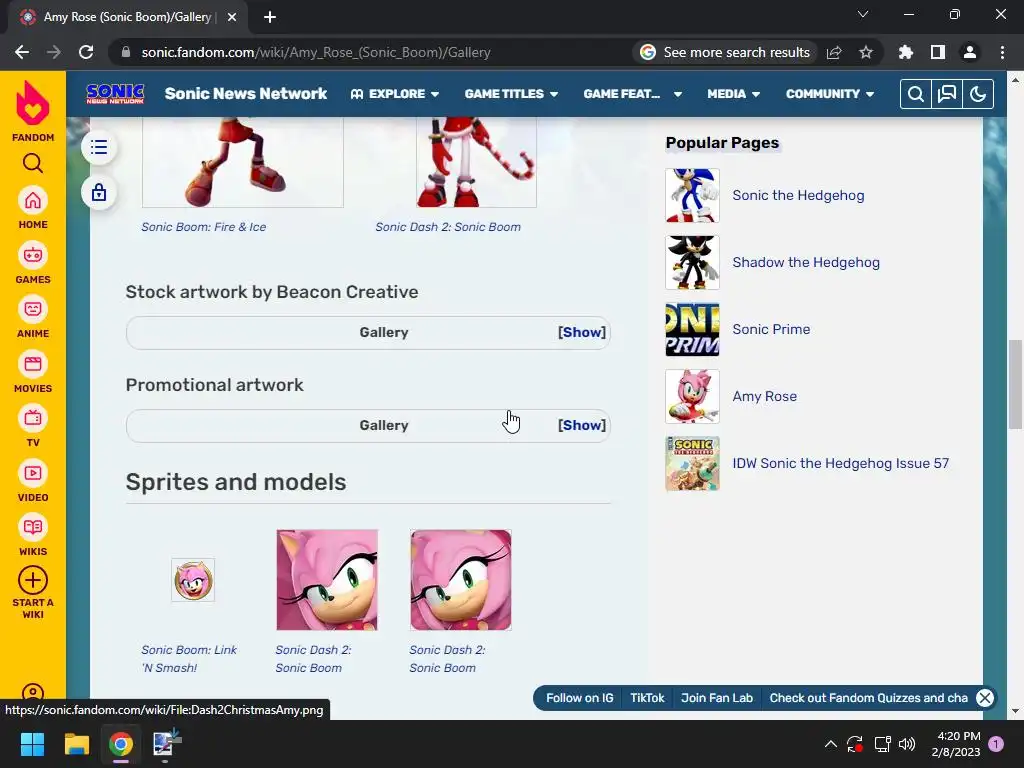Screen dimensions: 1024x768
Task: Click Check out Fandom Quizzes link
Action: click(x=869, y=697)
